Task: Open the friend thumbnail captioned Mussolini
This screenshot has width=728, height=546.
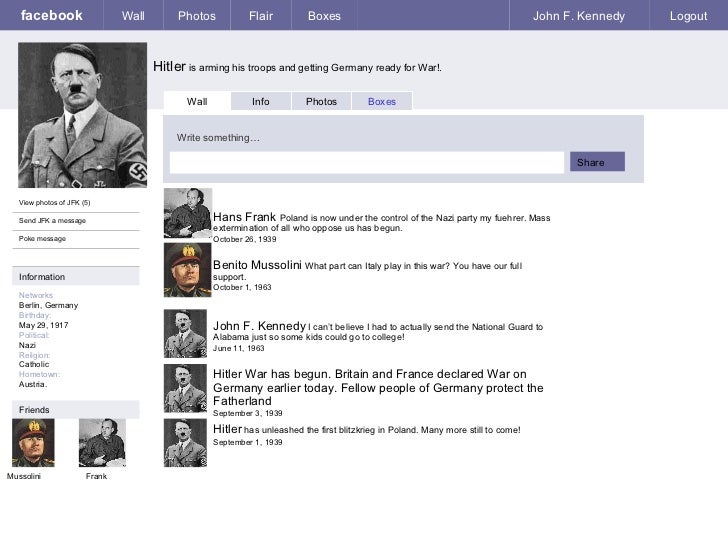Action: 33,443
